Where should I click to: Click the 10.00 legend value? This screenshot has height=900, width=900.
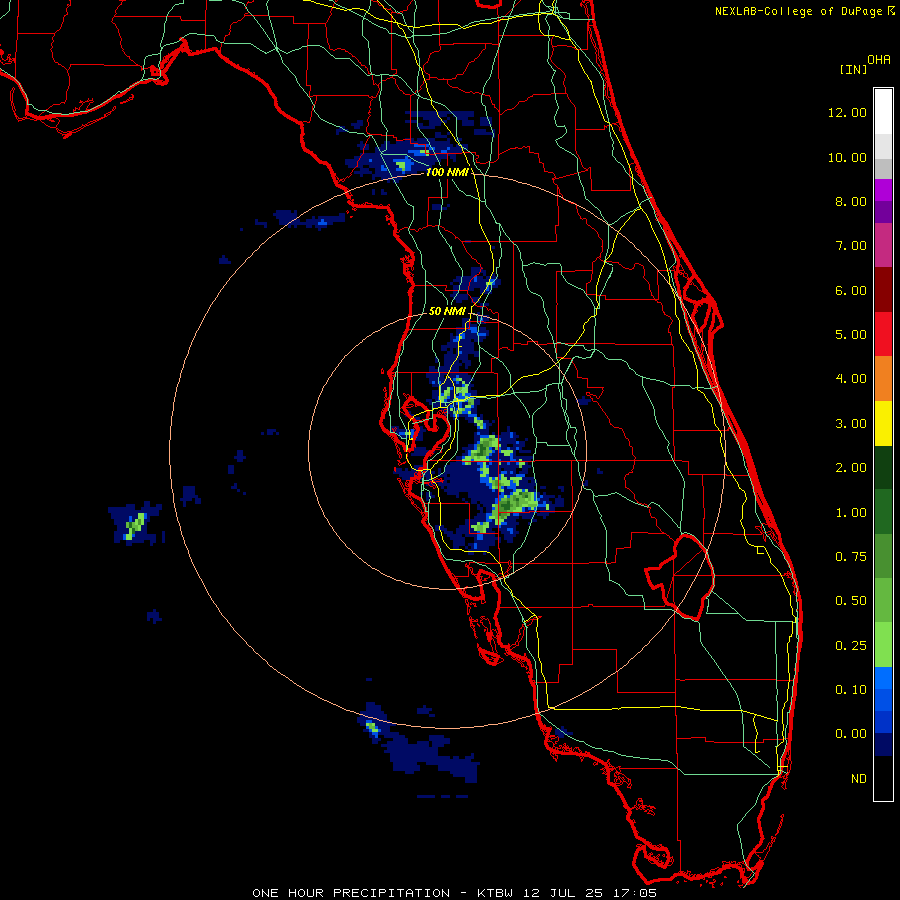pyautogui.click(x=847, y=157)
